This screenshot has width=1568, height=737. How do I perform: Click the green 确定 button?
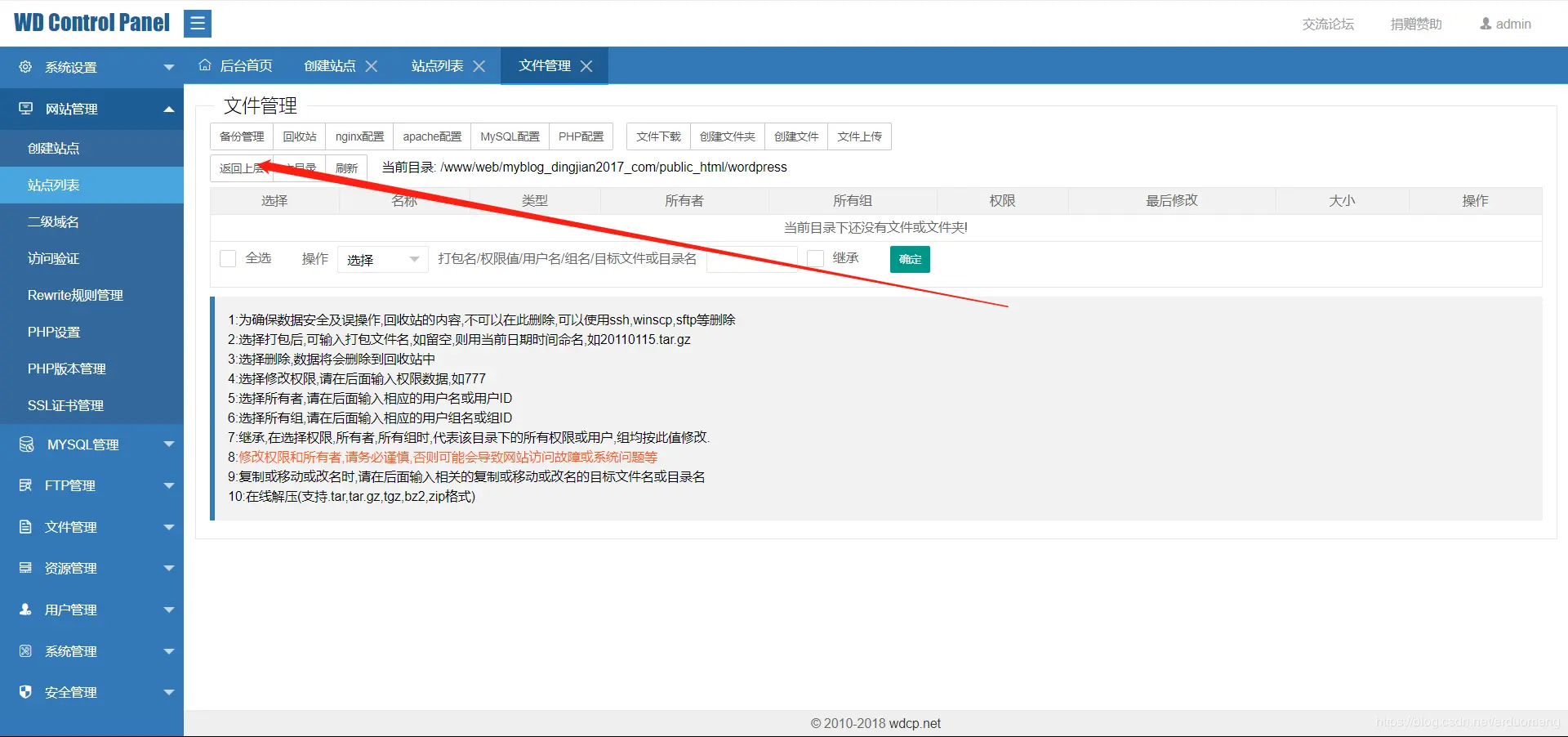tap(910, 259)
